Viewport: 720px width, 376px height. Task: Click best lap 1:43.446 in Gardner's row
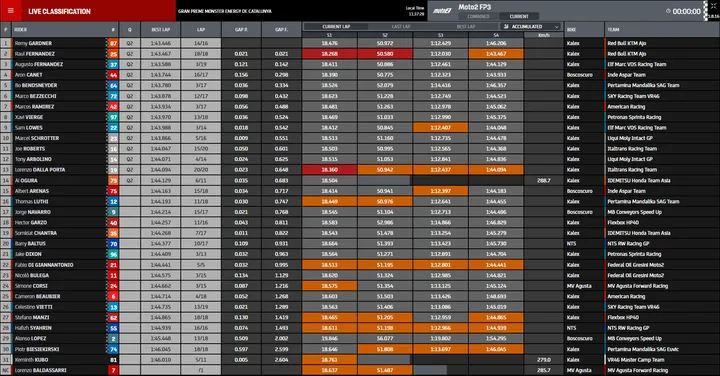[161, 43]
